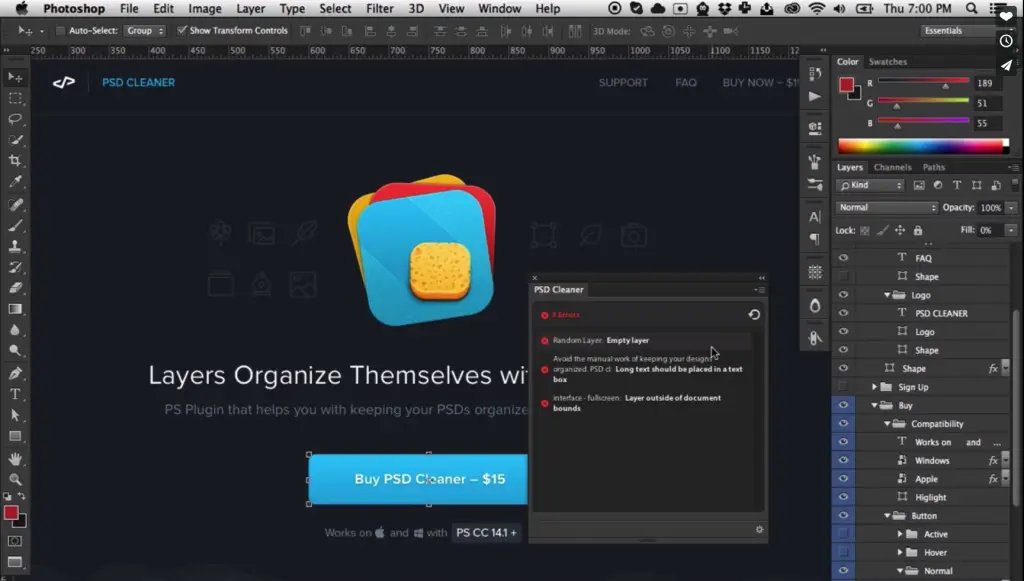Collapse the Compatibility group
Image resolution: width=1024 pixels, height=581 pixels.
click(887, 424)
